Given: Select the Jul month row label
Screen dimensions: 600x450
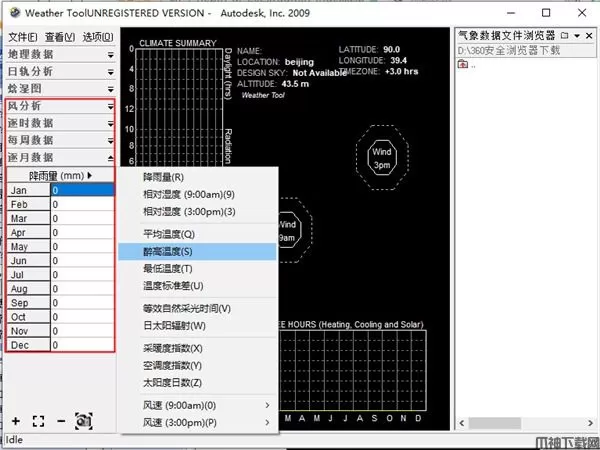Looking at the screenshot, I should pos(19,274).
